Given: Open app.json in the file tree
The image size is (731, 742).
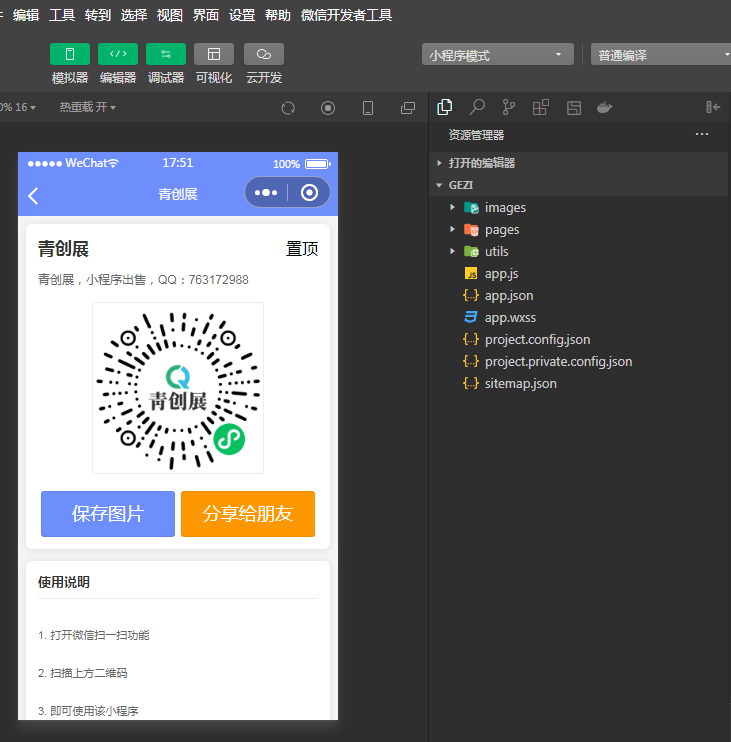Looking at the screenshot, I should pos(508,296).
